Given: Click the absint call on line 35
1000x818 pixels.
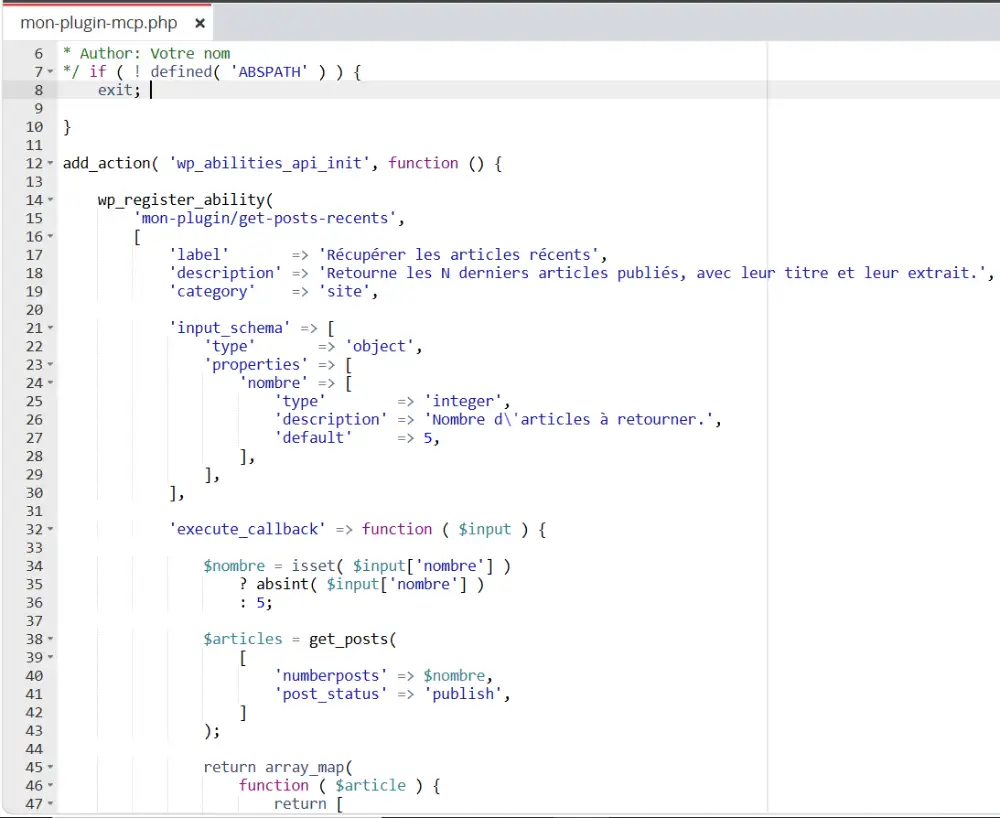Looking at the screenshot, I should pyautogui.click(x=283, y=584).
